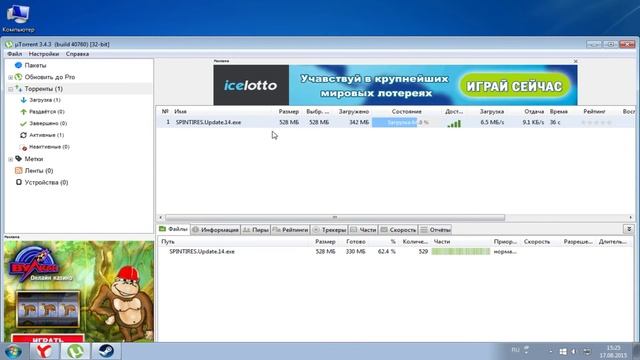Switch to the Рейтинги tab
The height and width of the screenshot is (360, 640).
tap(290, 230)
